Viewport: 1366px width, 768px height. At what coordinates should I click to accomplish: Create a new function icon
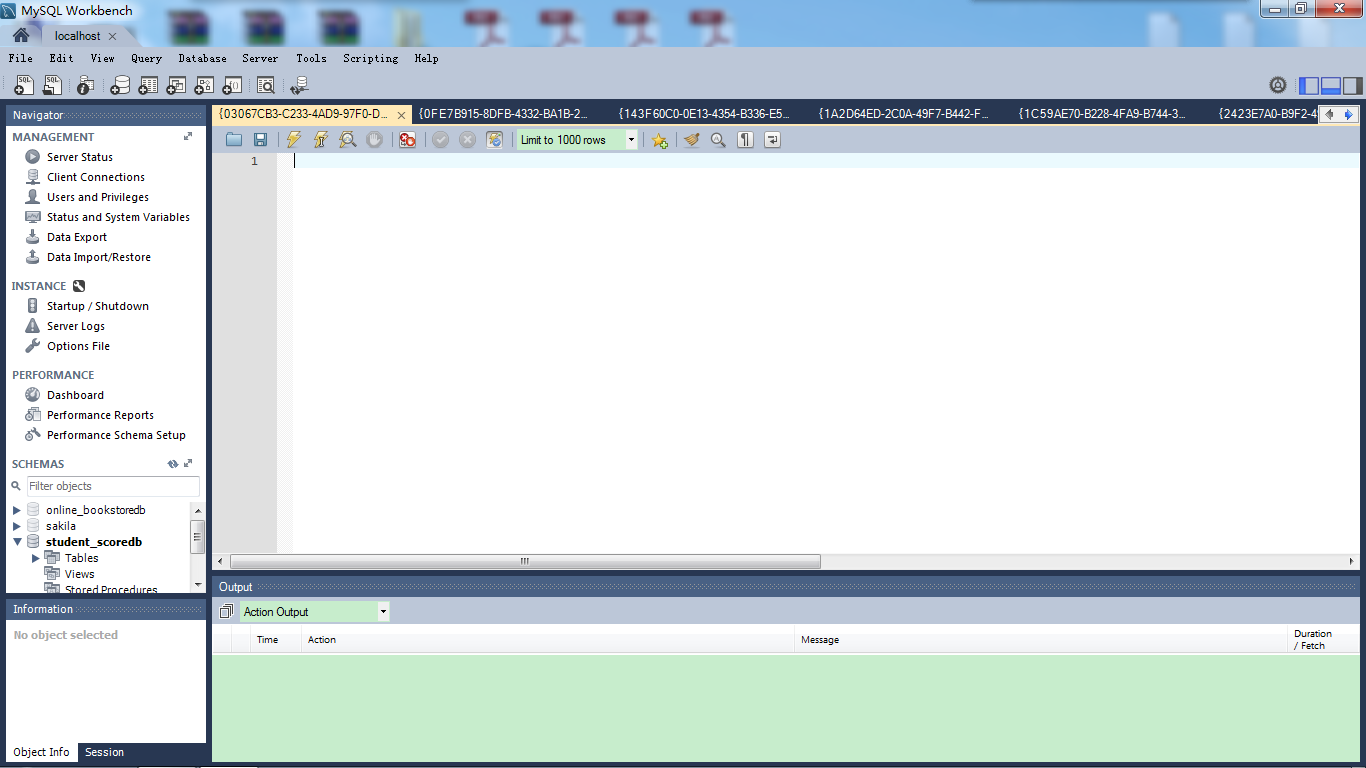[x=232, y=86]
